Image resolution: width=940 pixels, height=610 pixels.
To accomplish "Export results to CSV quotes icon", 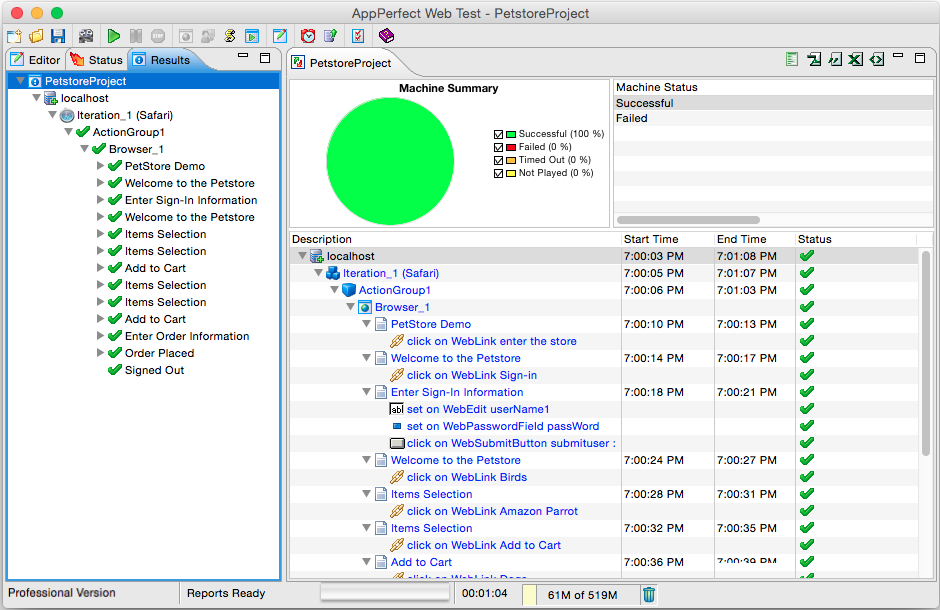I will point(835,59).
